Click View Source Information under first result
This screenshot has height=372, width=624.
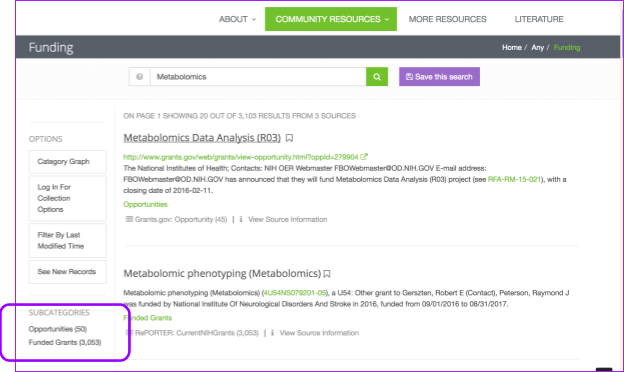point(288,219)
